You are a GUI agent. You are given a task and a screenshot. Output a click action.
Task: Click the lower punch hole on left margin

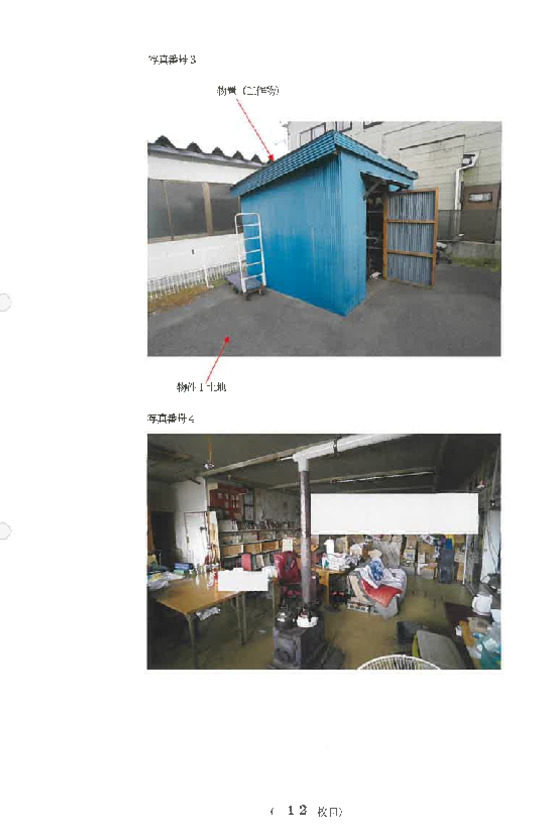click(4, 531)
